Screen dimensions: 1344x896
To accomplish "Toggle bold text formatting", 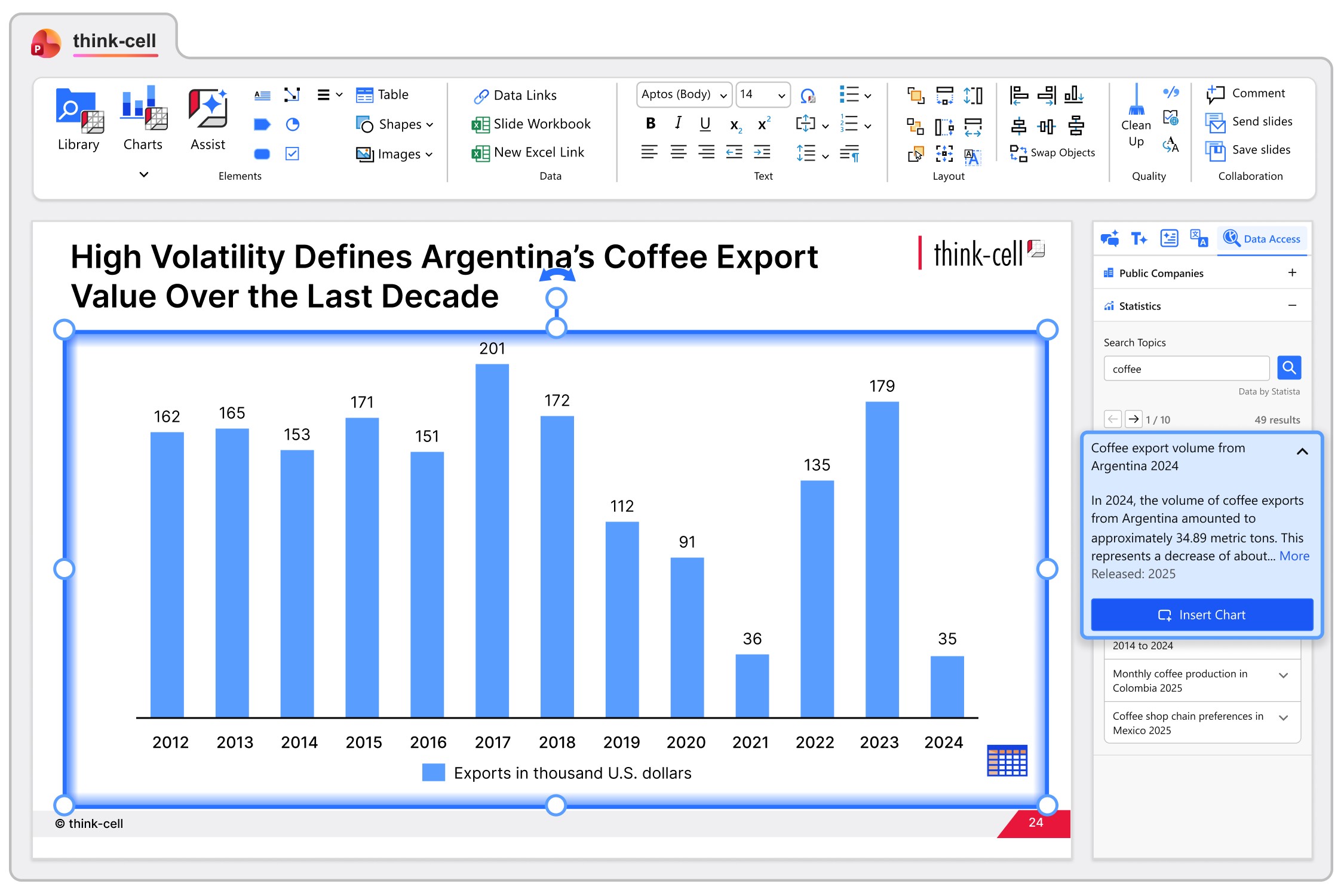I will 650,124.
